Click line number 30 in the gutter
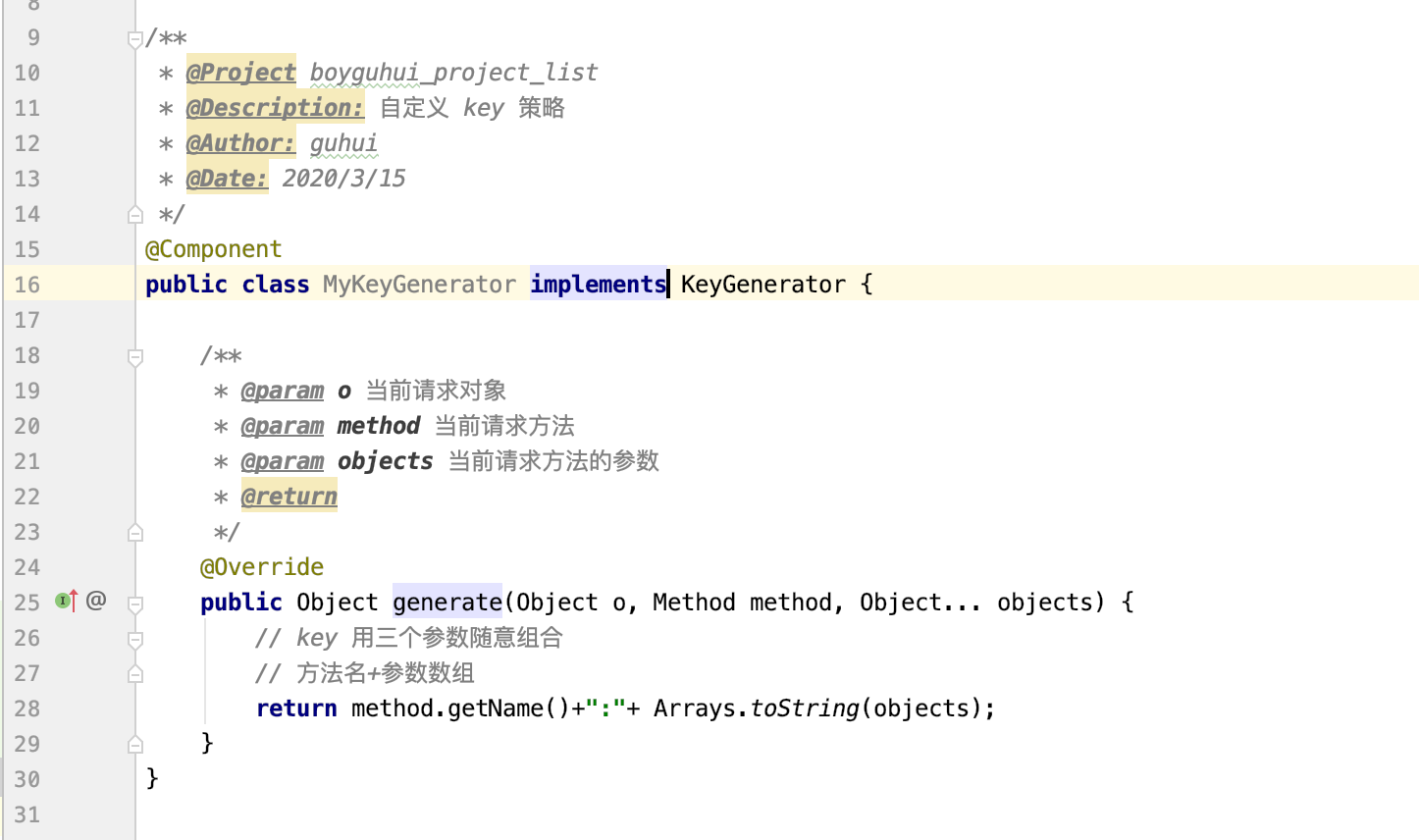 point(27,779)
